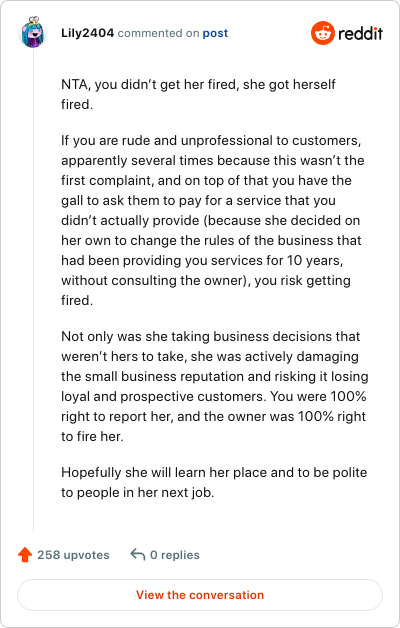The image size is (400, 628).
Task: Click the orange upvote arrow icon
Action: (x=25, y=555)
